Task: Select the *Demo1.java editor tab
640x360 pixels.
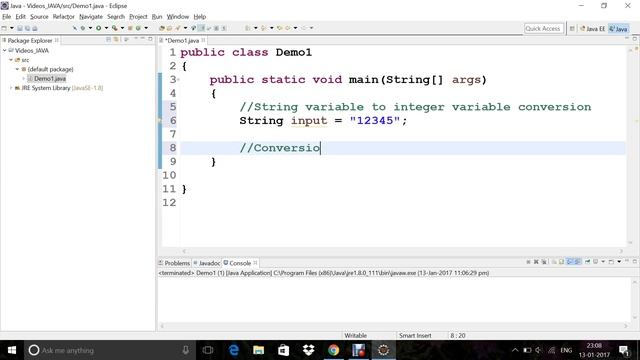Action: (x=182, y=40)
